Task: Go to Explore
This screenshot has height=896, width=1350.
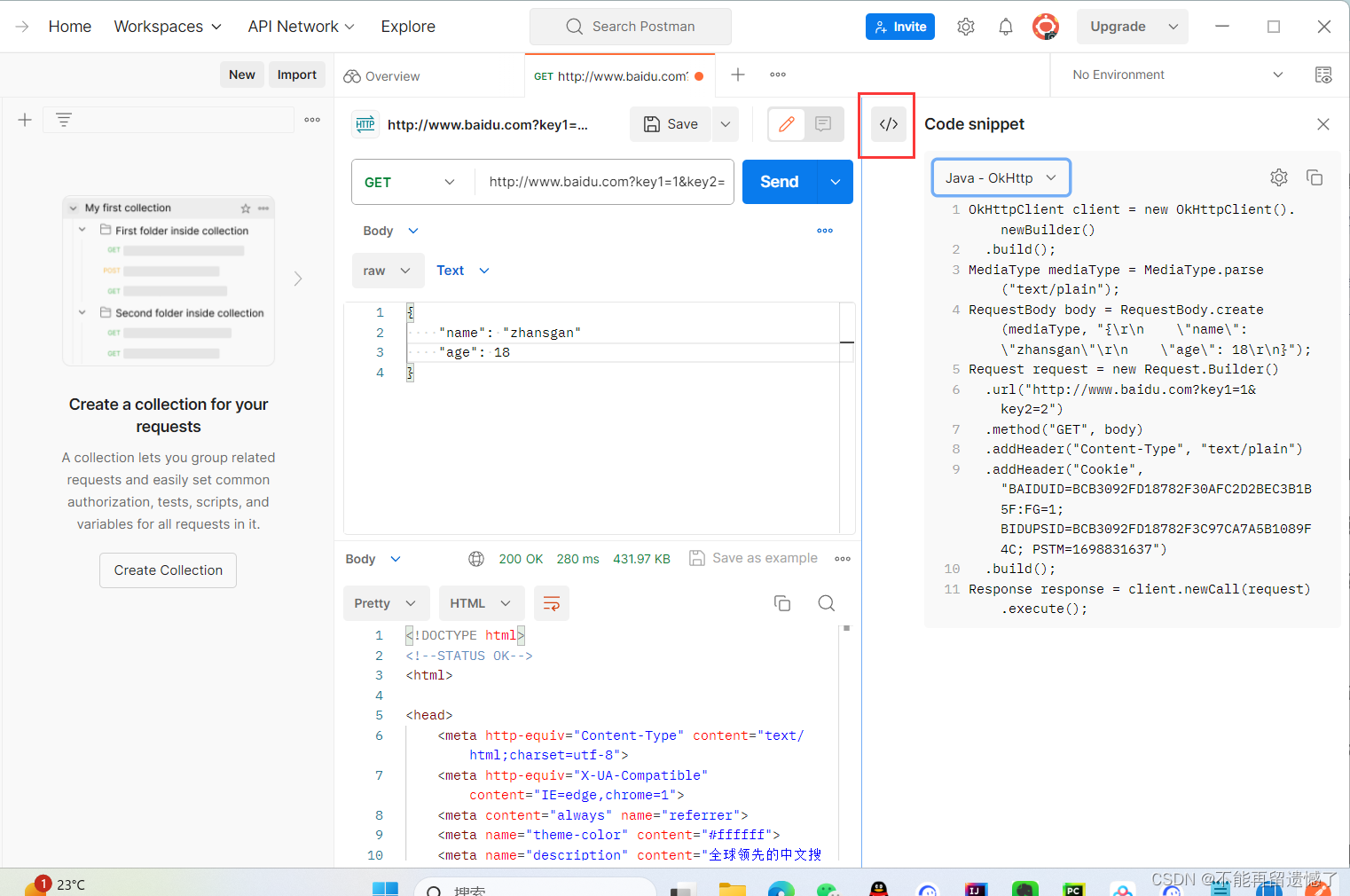Action: click(x=408, y=27)
